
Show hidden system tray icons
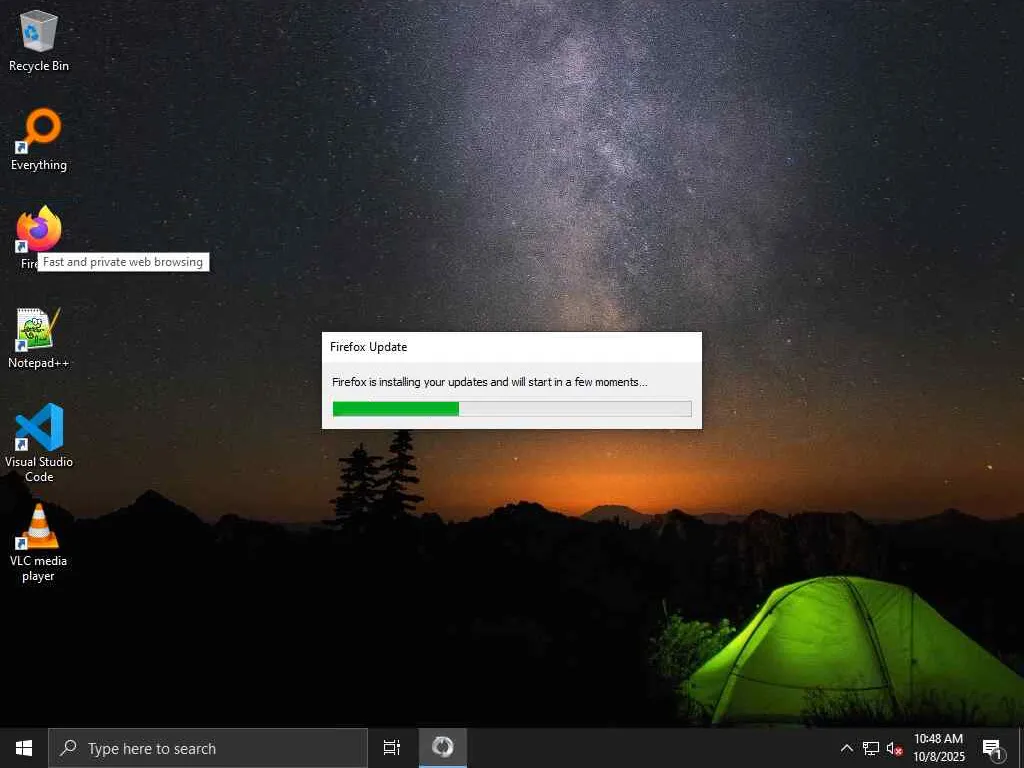[x=846, y=748]
